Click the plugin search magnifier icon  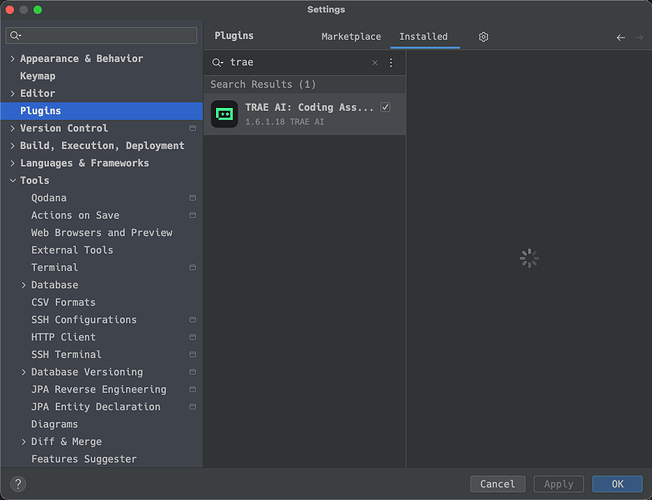217,63
